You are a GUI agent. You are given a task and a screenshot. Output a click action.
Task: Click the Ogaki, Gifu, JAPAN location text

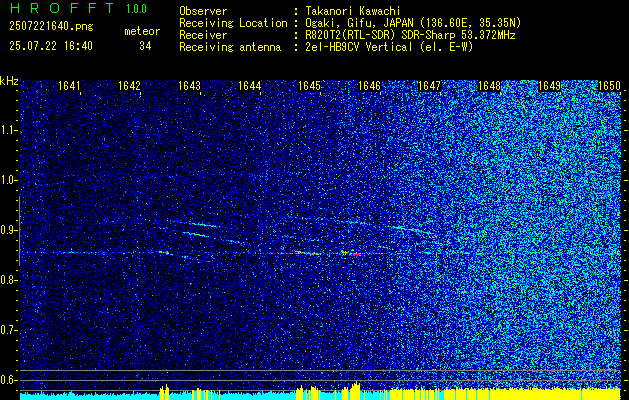coord(413,23)
